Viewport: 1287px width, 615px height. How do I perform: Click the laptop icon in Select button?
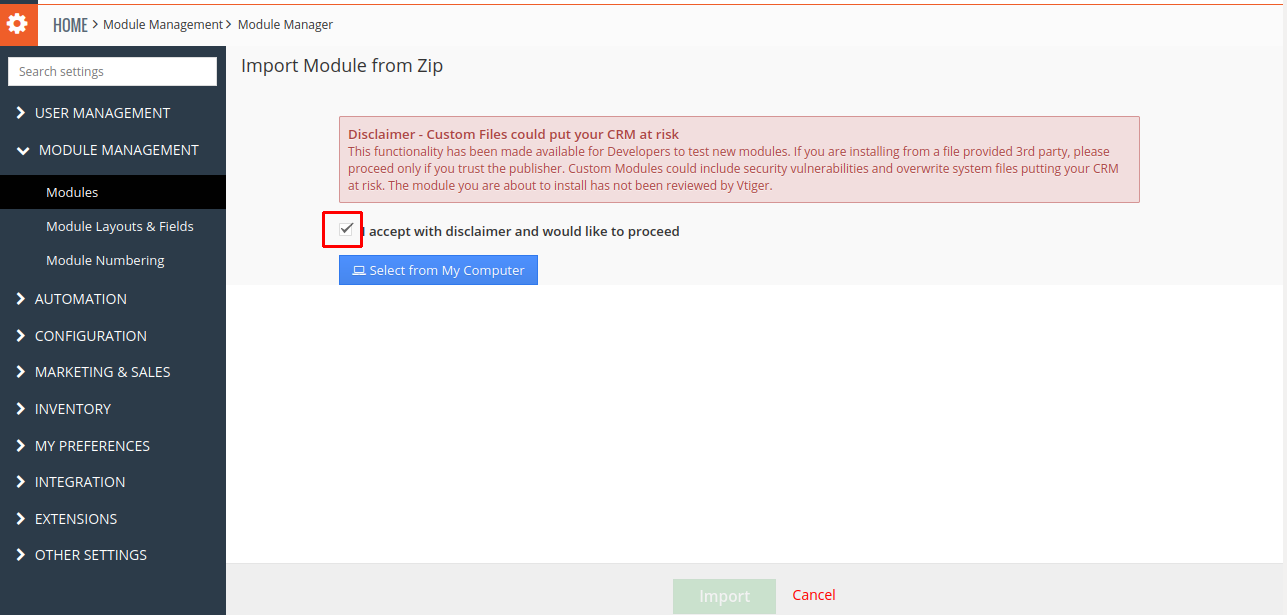[358, 271]
